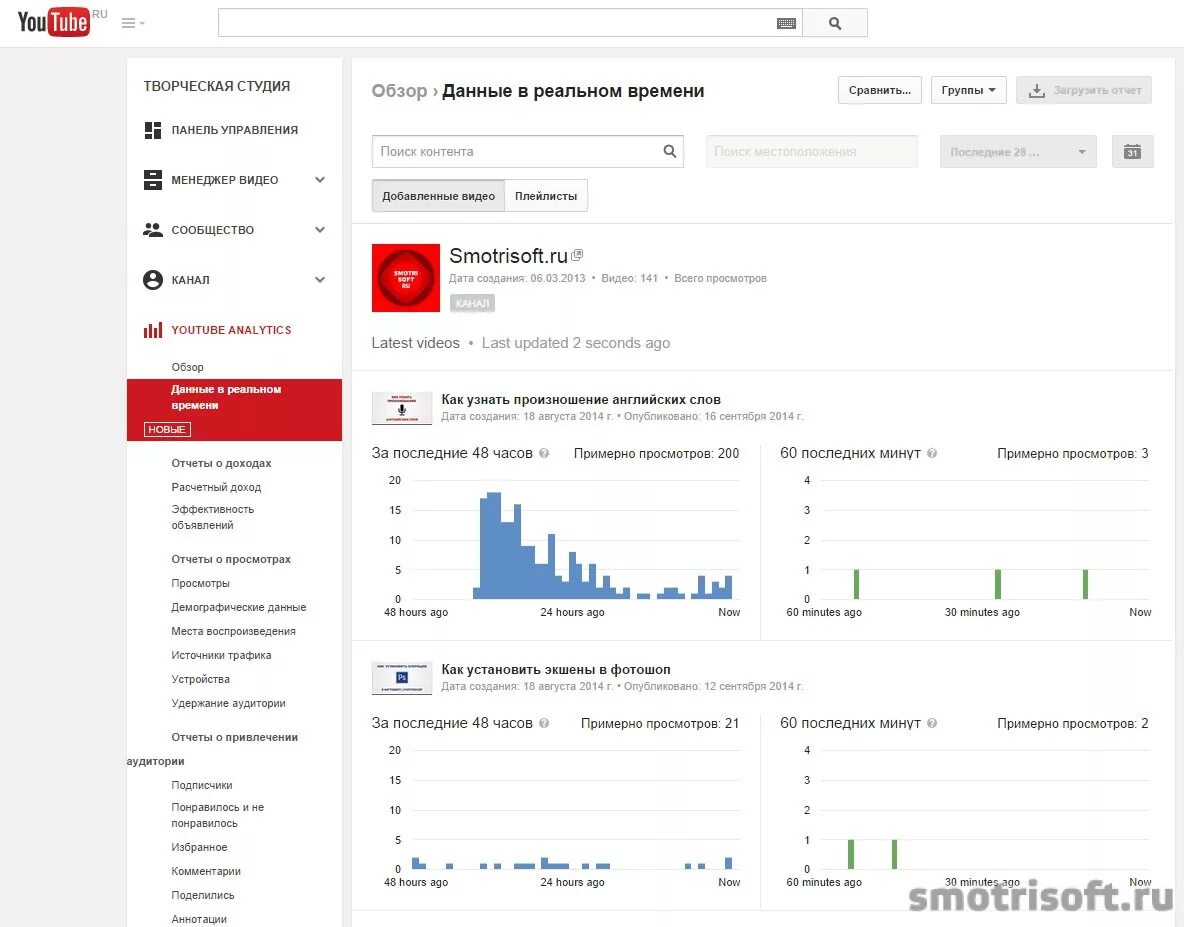Click ПАНЕЛЬ УПРАВЛЕНИЯ sidebar link
Viewport: 1184px width, 927px height.
tap(234, 130)
